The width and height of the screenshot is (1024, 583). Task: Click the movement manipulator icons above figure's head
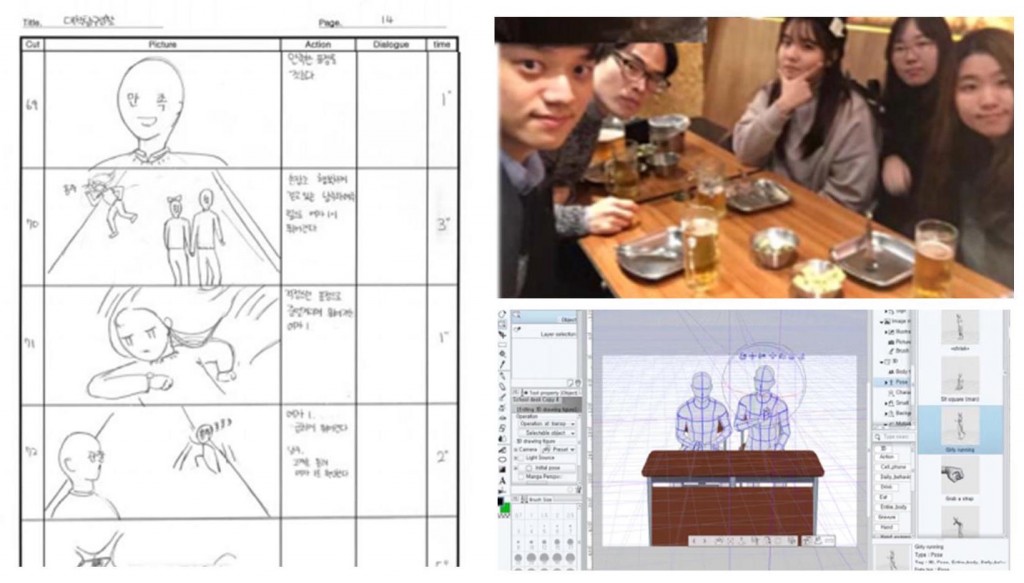762,354
